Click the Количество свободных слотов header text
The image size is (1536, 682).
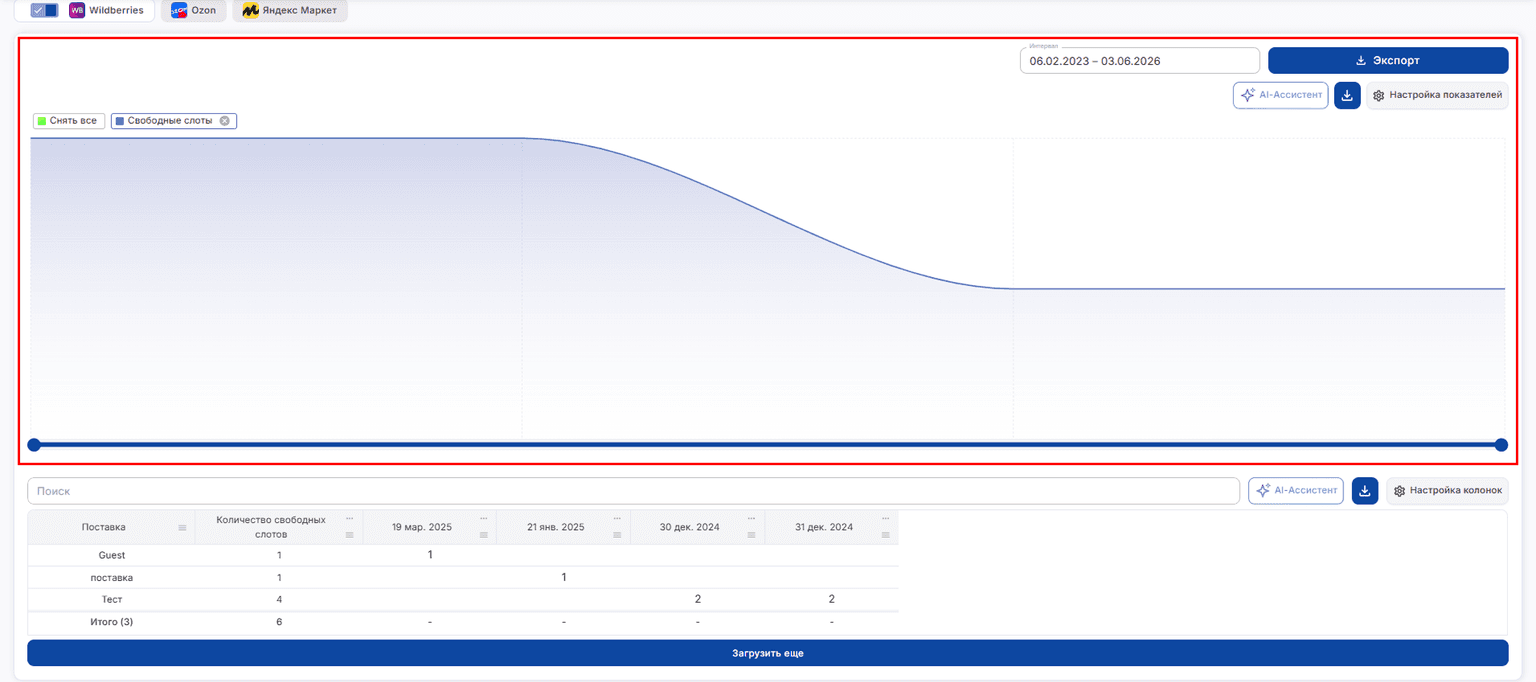[271, 527]
